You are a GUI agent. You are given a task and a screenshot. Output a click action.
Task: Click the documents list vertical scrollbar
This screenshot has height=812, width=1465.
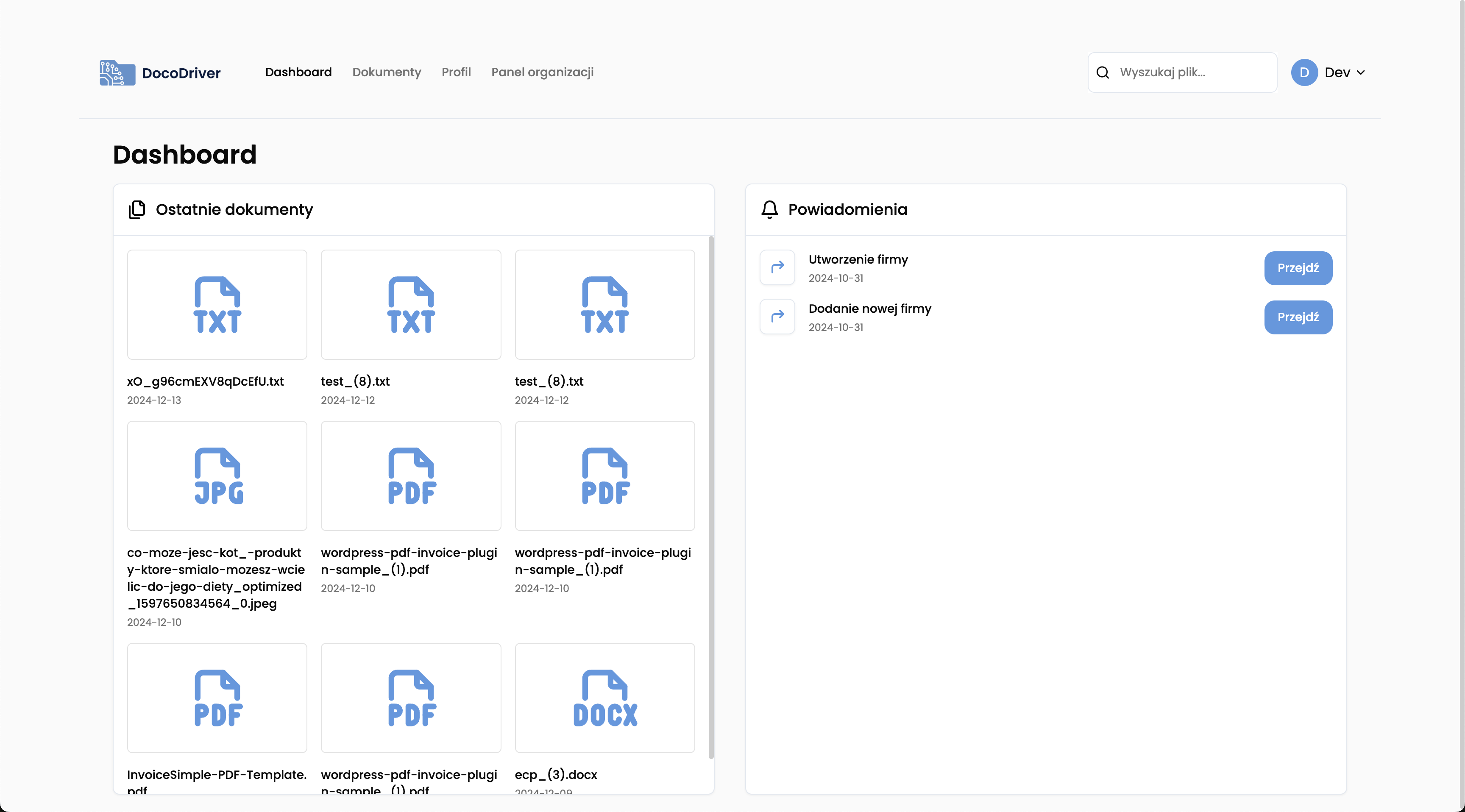tap(710, 498)
